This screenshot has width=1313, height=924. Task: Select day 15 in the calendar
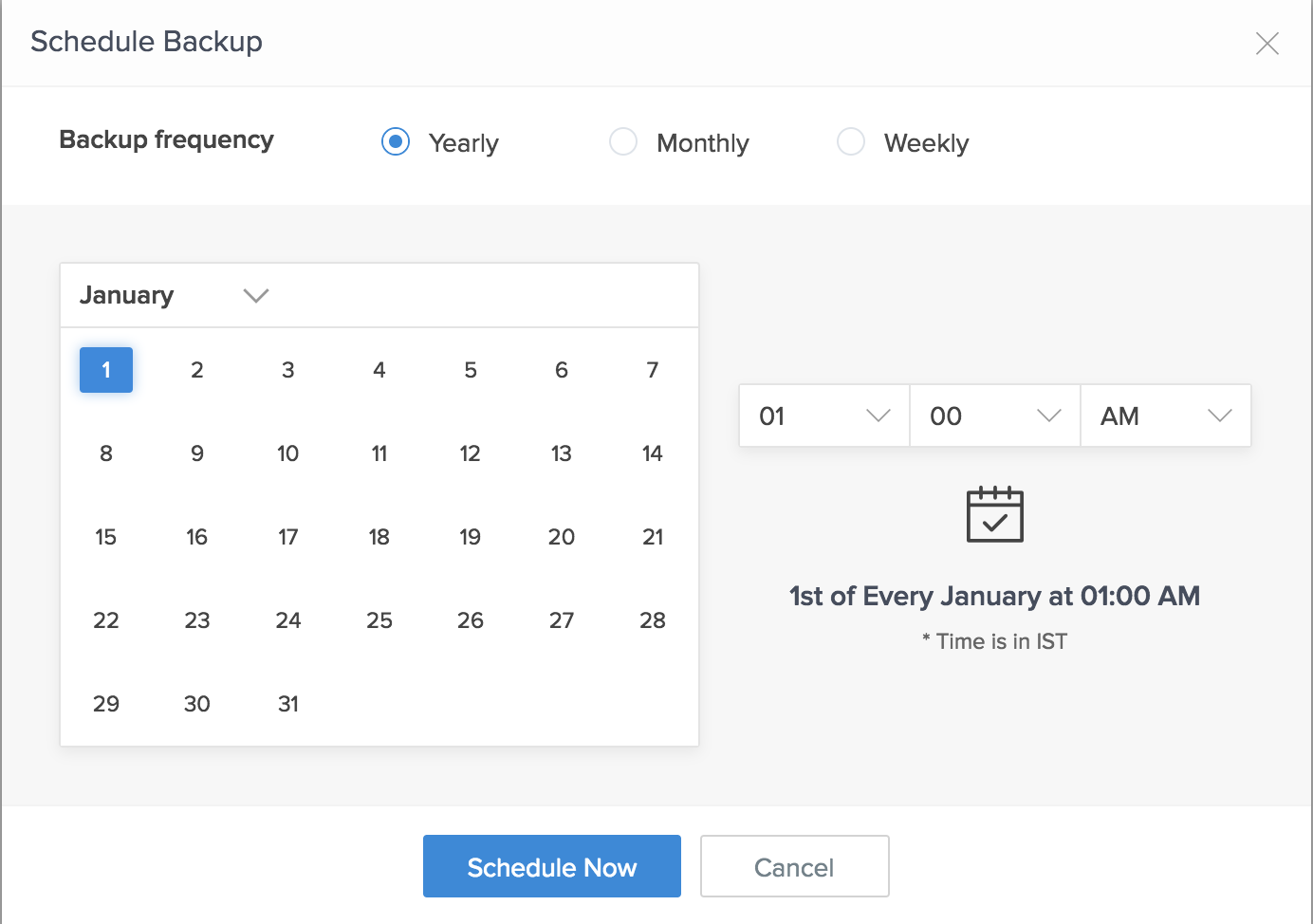click(x=106, y=537)
